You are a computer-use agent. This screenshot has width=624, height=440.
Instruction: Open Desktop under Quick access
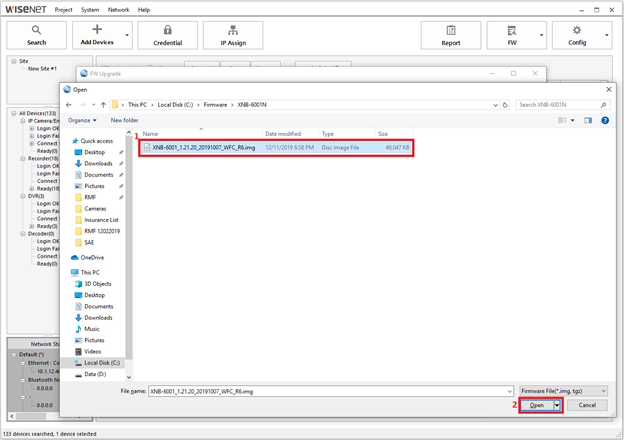pos(94,152)
